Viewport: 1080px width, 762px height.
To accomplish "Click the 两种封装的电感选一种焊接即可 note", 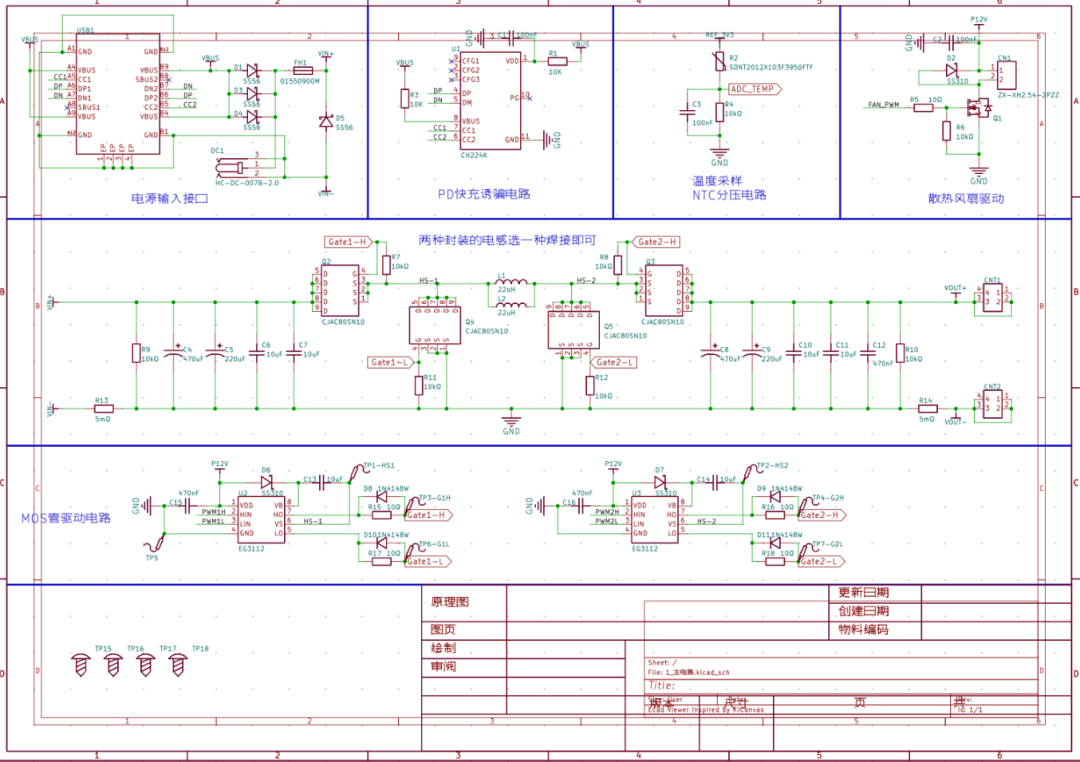I will (x=507, y=240).
